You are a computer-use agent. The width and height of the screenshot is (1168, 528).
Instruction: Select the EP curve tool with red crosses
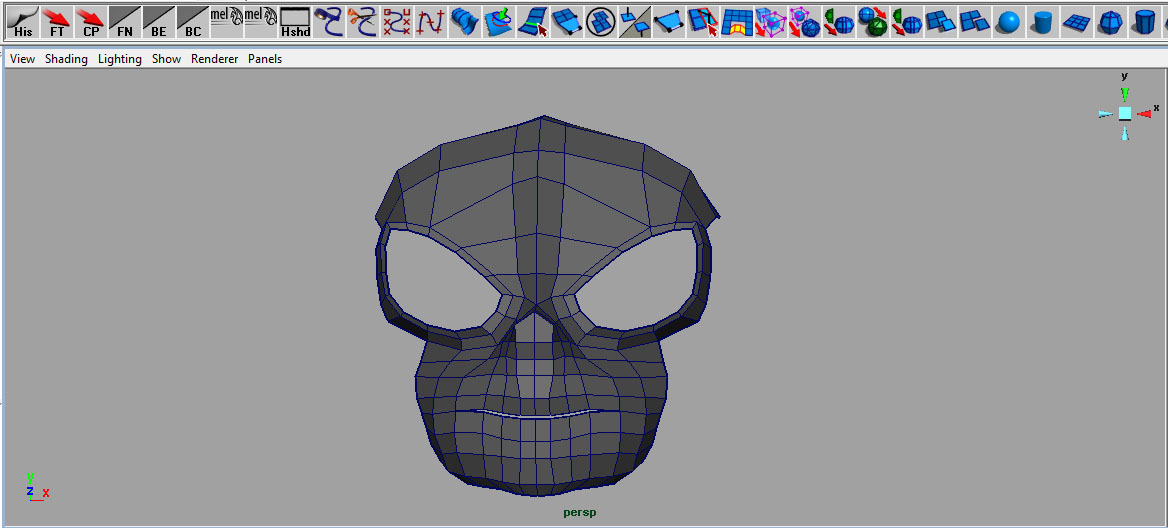(x=431, y=22)
